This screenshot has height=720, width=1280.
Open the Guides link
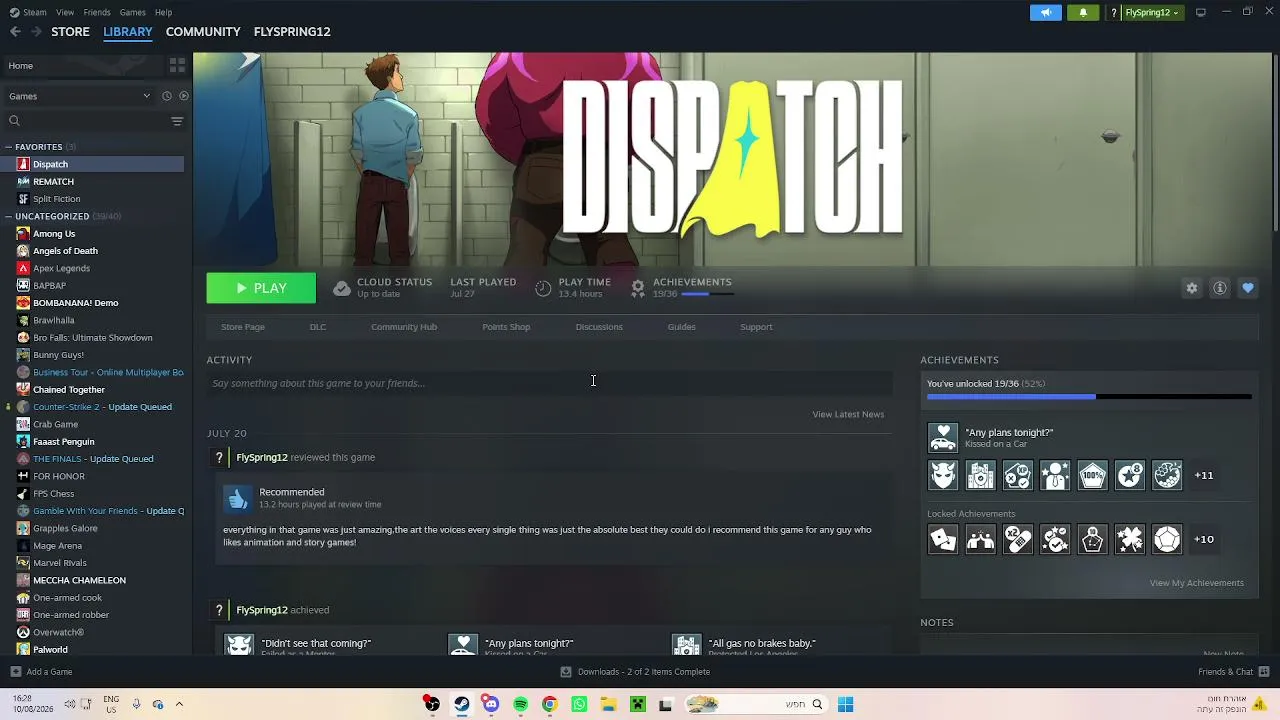click(x=681, y=327)
